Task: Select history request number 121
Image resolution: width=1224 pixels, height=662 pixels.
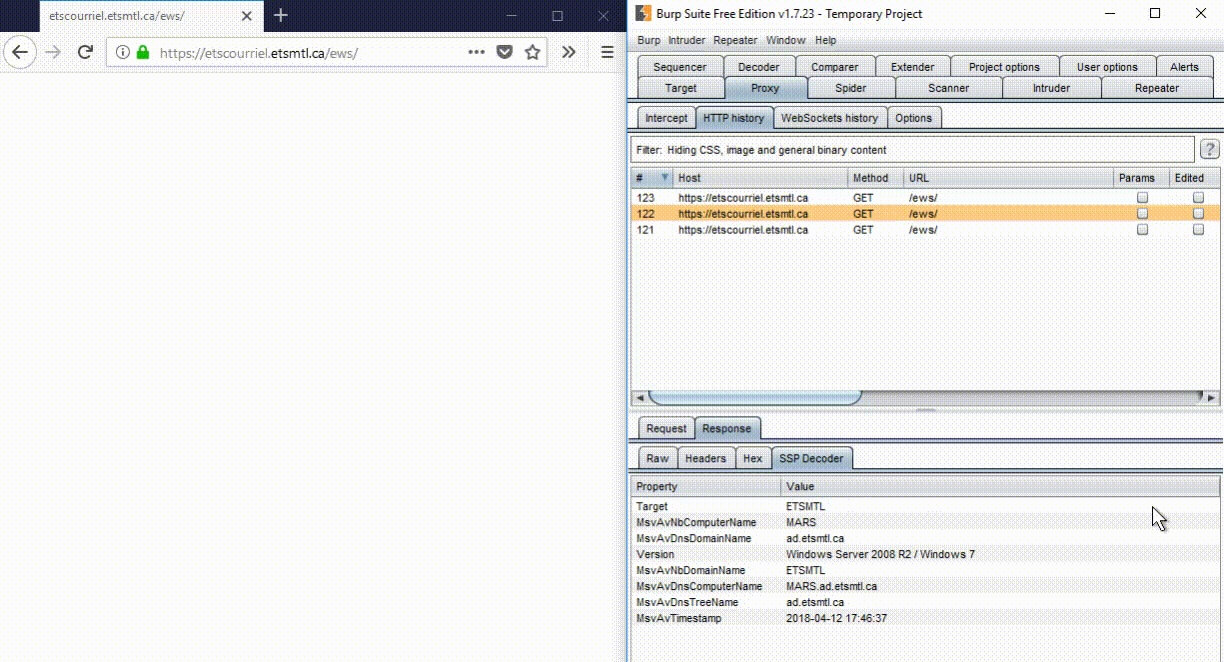Action: (x=925, y=230)
